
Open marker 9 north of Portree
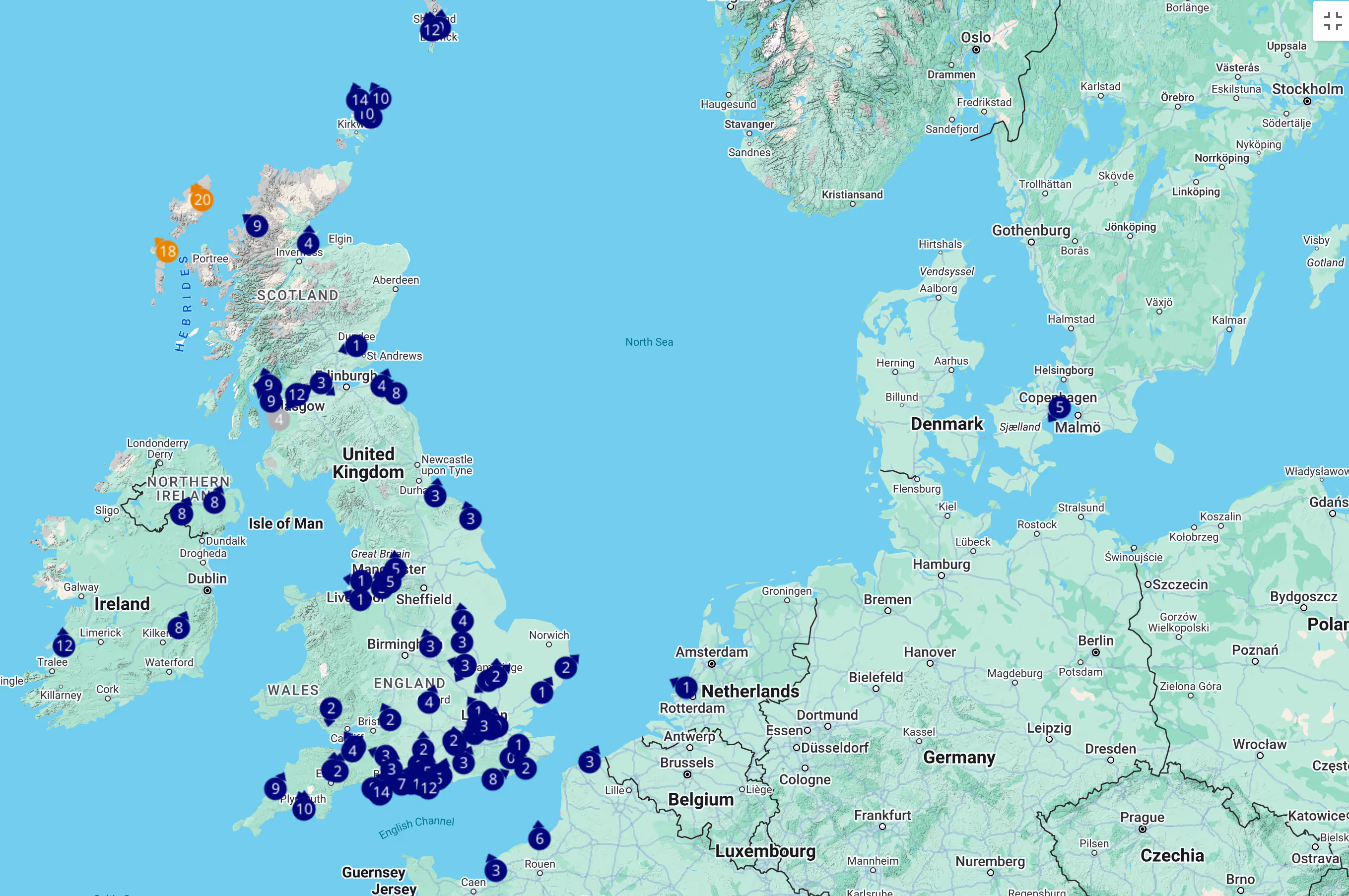257,226
